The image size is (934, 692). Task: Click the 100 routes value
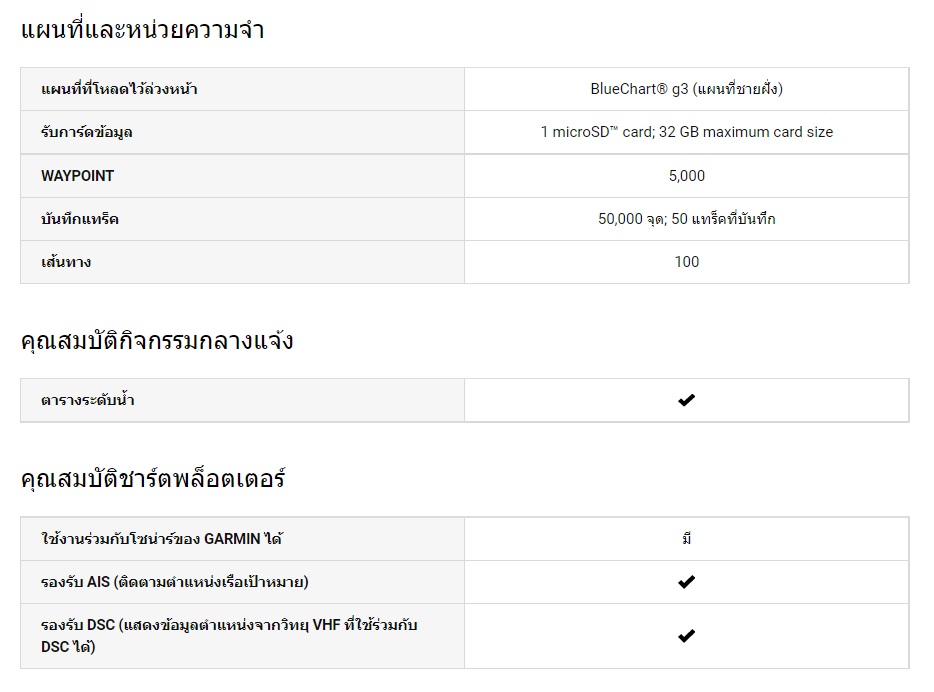(686, 262)
